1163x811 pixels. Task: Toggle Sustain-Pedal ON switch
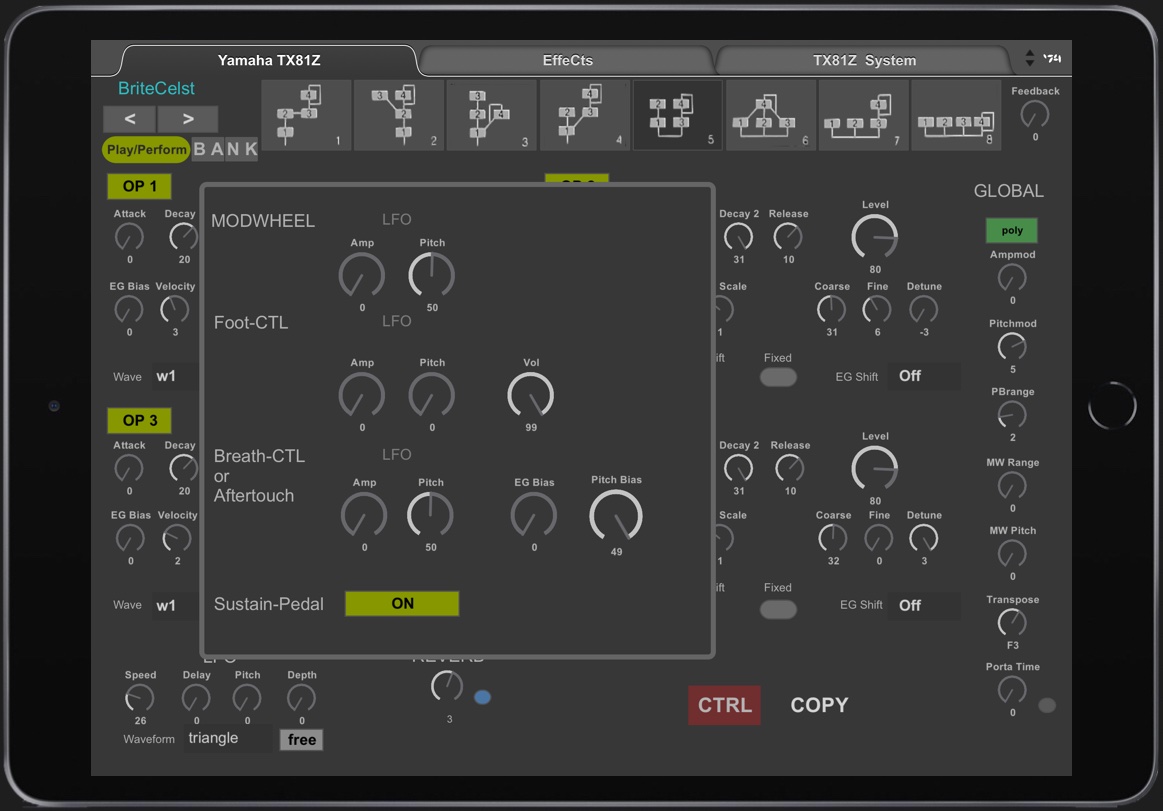402,604
